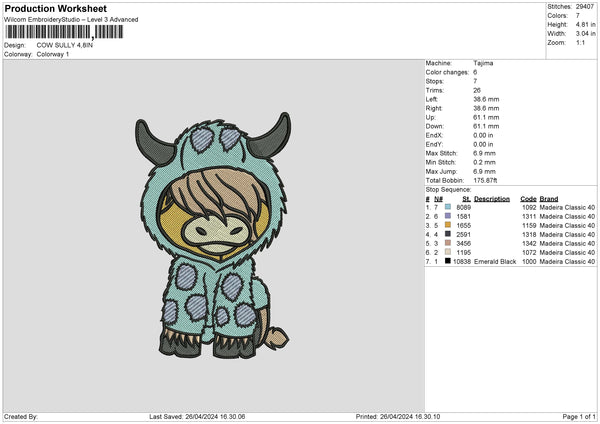
Task: Click the stitch count 3456 cell
Action: tap(463, 243)
